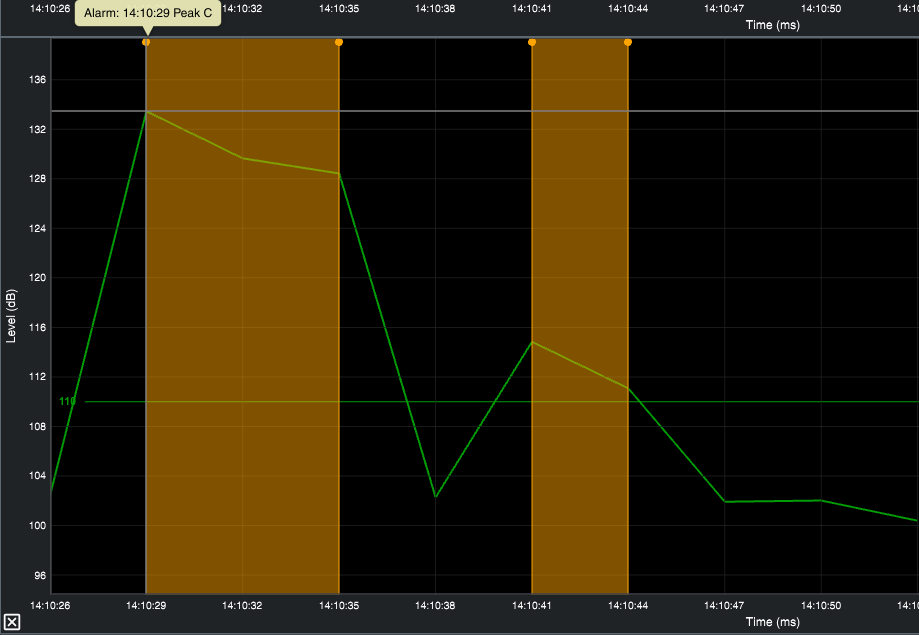The image size is (919, 635).
Task: Click the 112 value on the level axis
Action: [x=38, y=377]
